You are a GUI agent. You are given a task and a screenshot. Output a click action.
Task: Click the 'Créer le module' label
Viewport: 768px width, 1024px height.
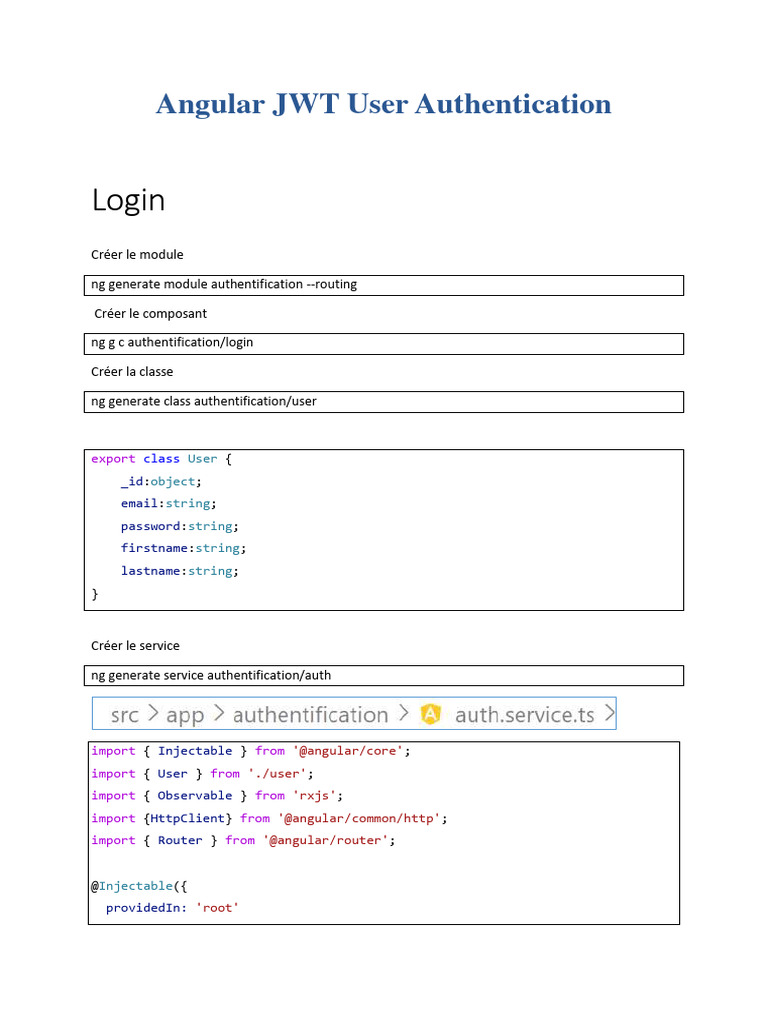click(x=137, y=255)
